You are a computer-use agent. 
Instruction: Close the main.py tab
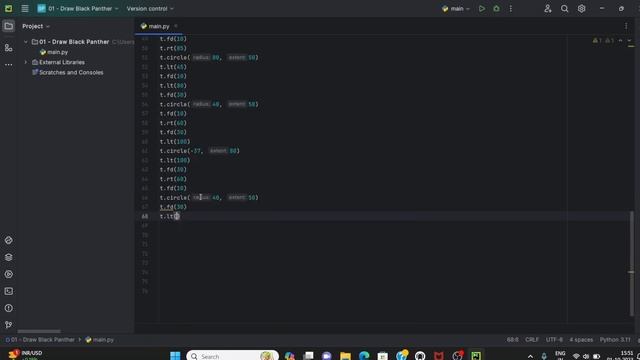pyautogui.click(x=176, y=26)
